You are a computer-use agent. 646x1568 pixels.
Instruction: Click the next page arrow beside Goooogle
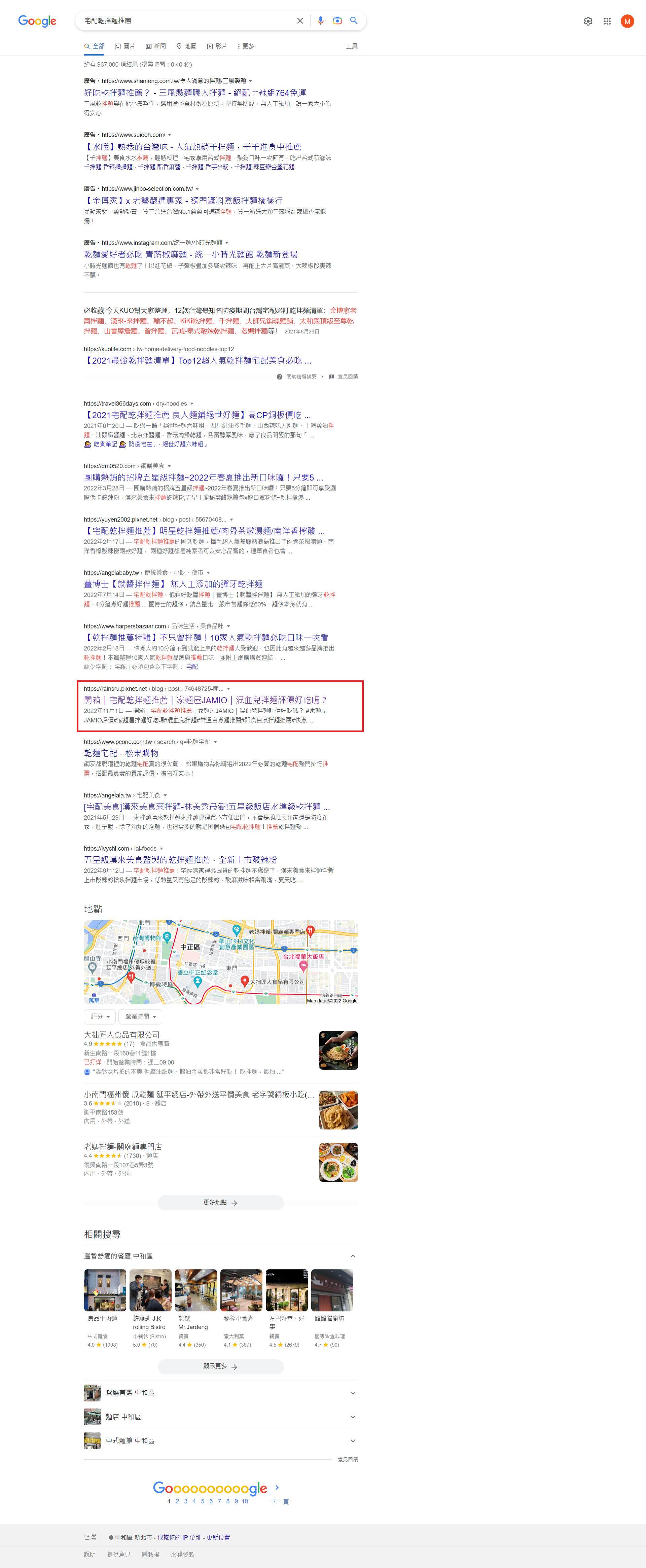[277, 1487]
